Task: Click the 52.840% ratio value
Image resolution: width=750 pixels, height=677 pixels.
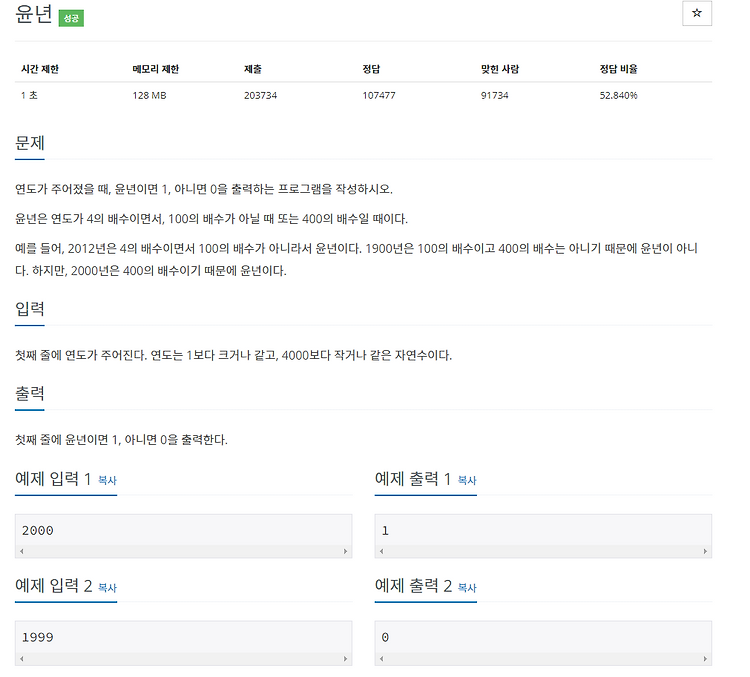Action: (x=618, y=95)
